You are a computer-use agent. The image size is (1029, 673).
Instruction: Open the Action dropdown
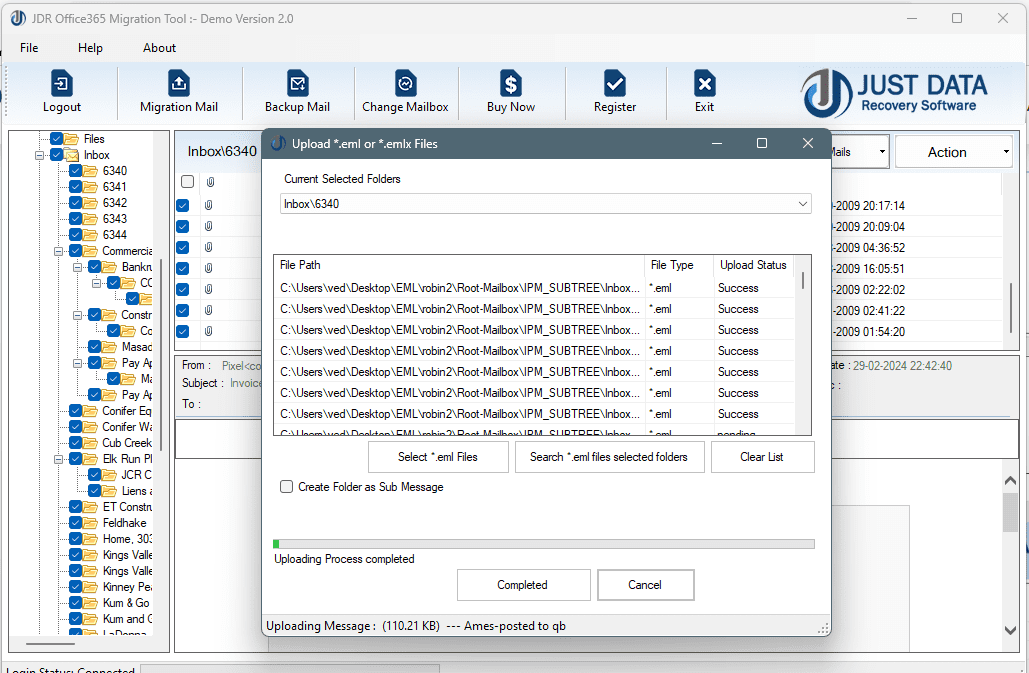click(952, 151)
